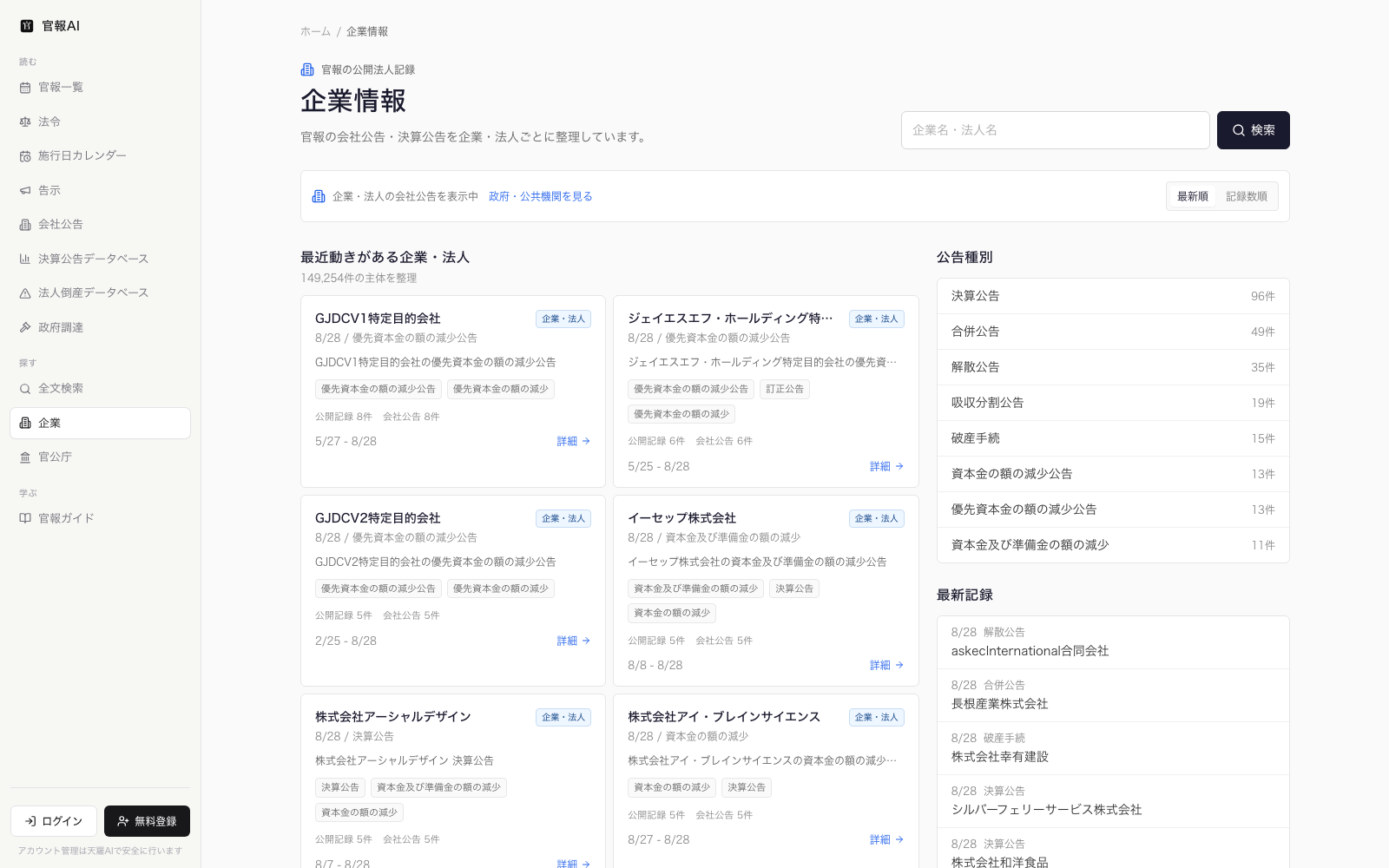Image resolution: width=1389 pixels, height=868 pixels.
Task: Open 官報ガイド book icon in sidebar
Action: coord(25,518)
